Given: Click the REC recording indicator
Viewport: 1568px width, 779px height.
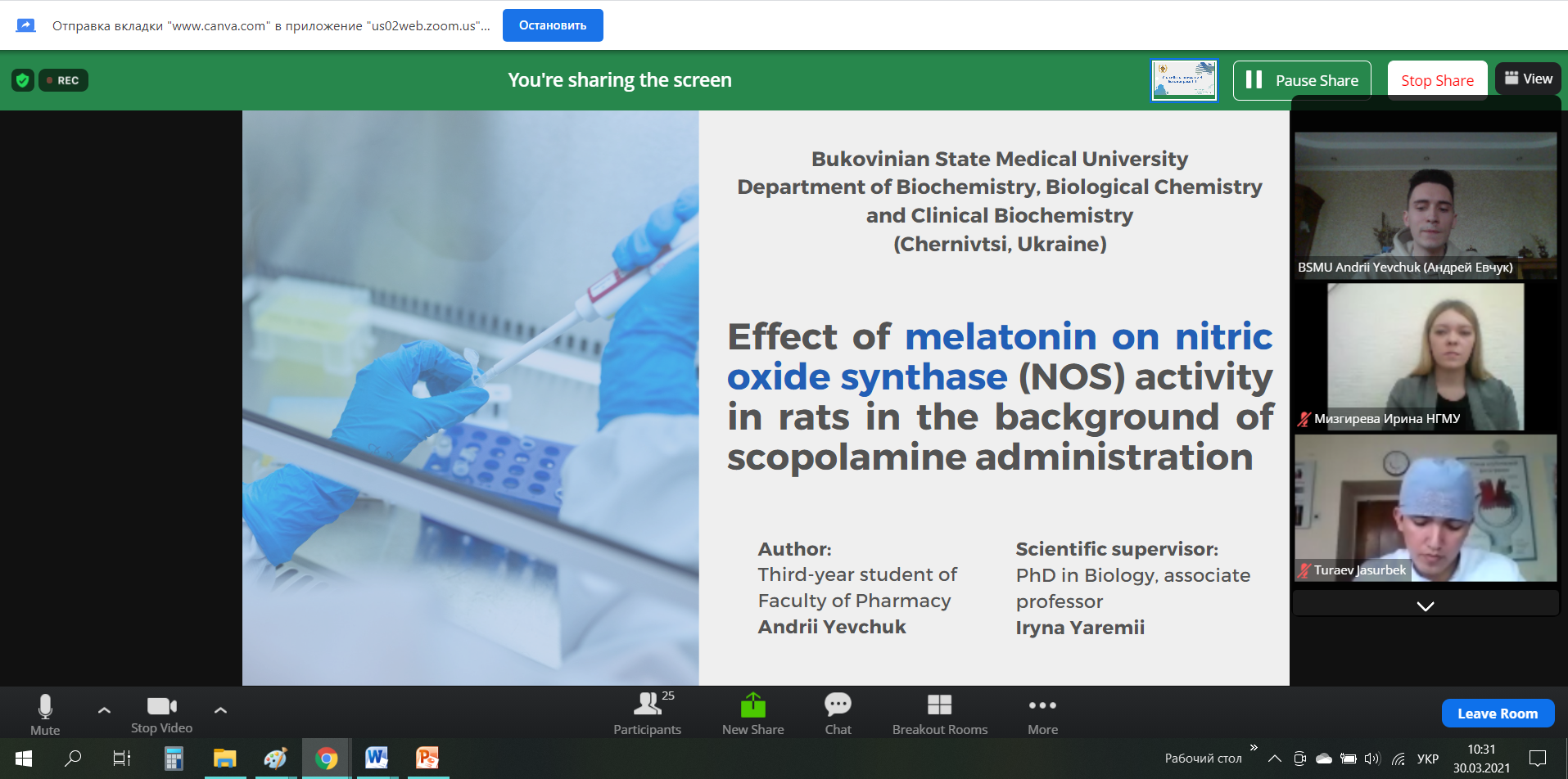Looking at the screenshot, I should (63, 80).
